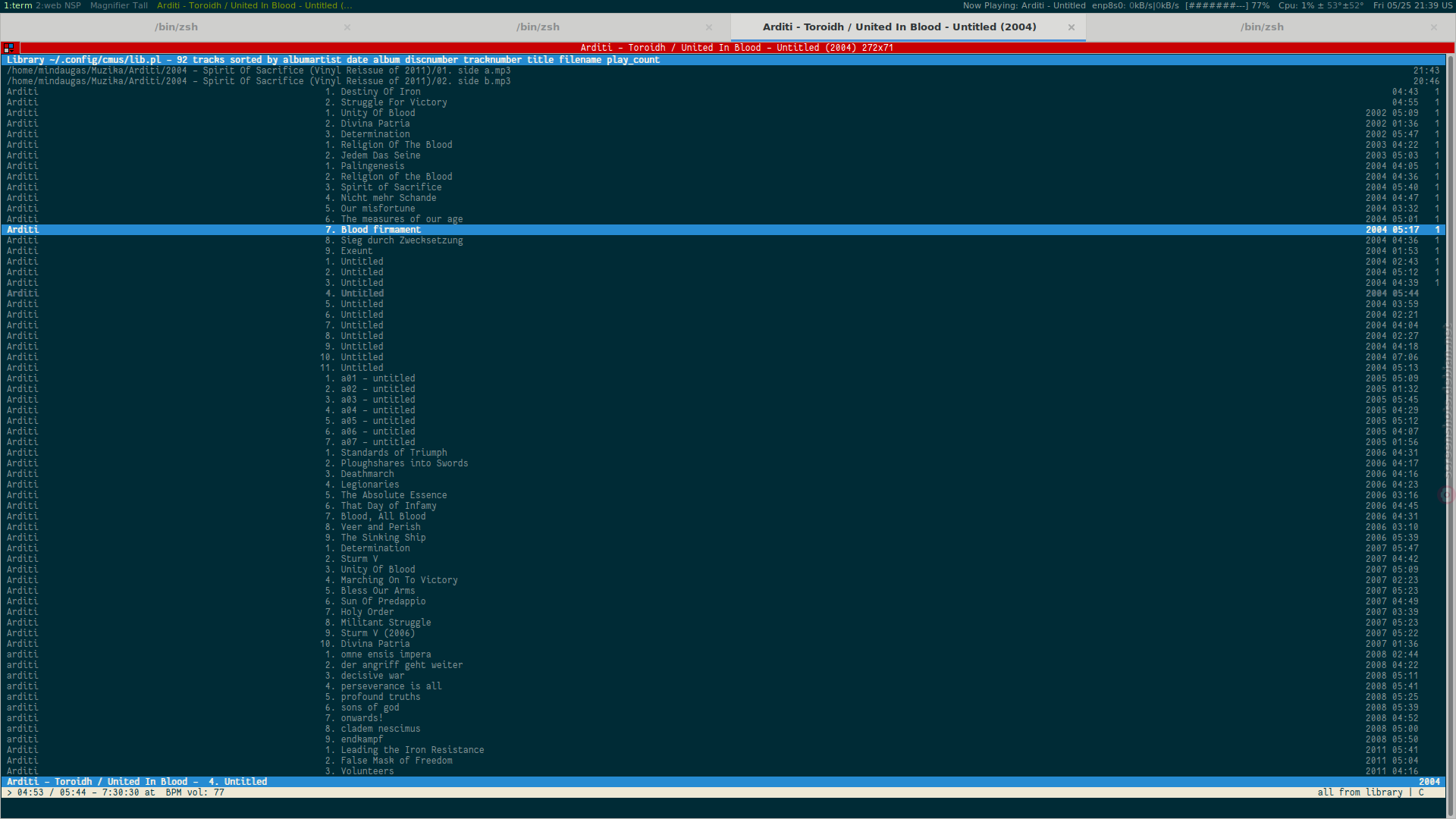Select track 'der angriff geht weiter'
1456x819 pixels.
[723, 665]
